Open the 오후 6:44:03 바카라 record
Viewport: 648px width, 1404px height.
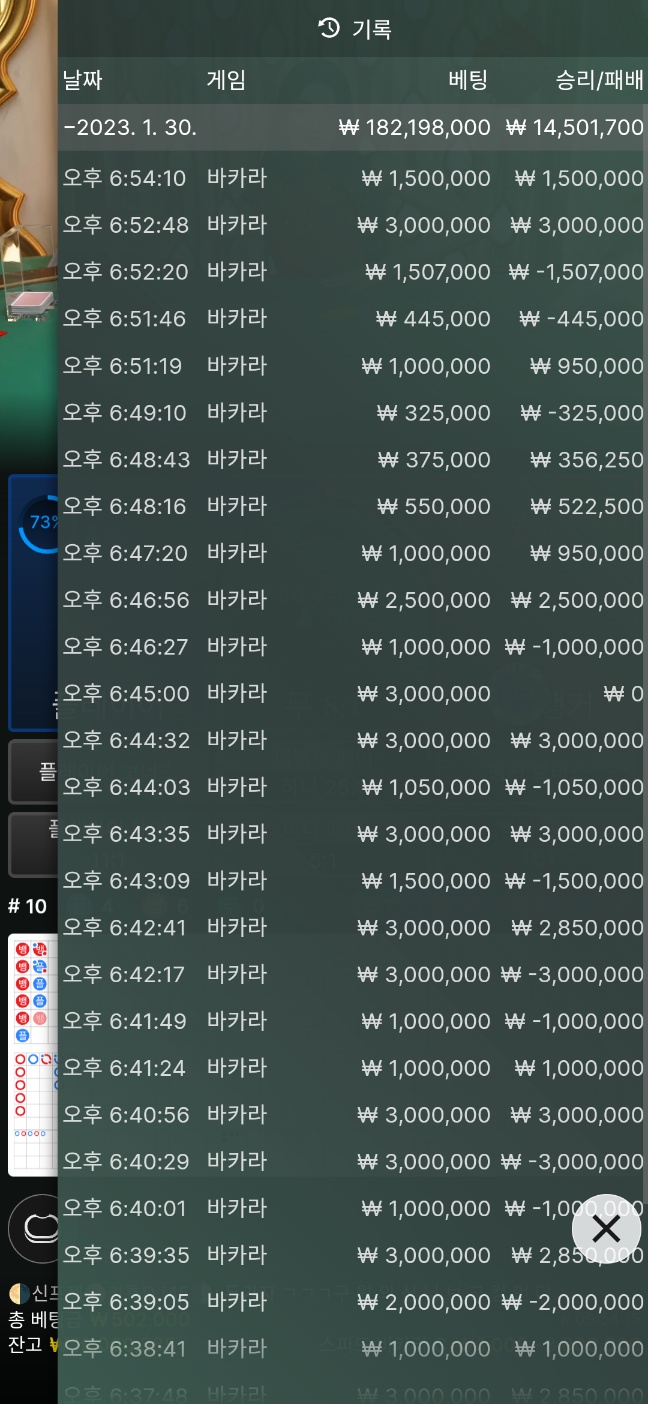click(352, 787)
